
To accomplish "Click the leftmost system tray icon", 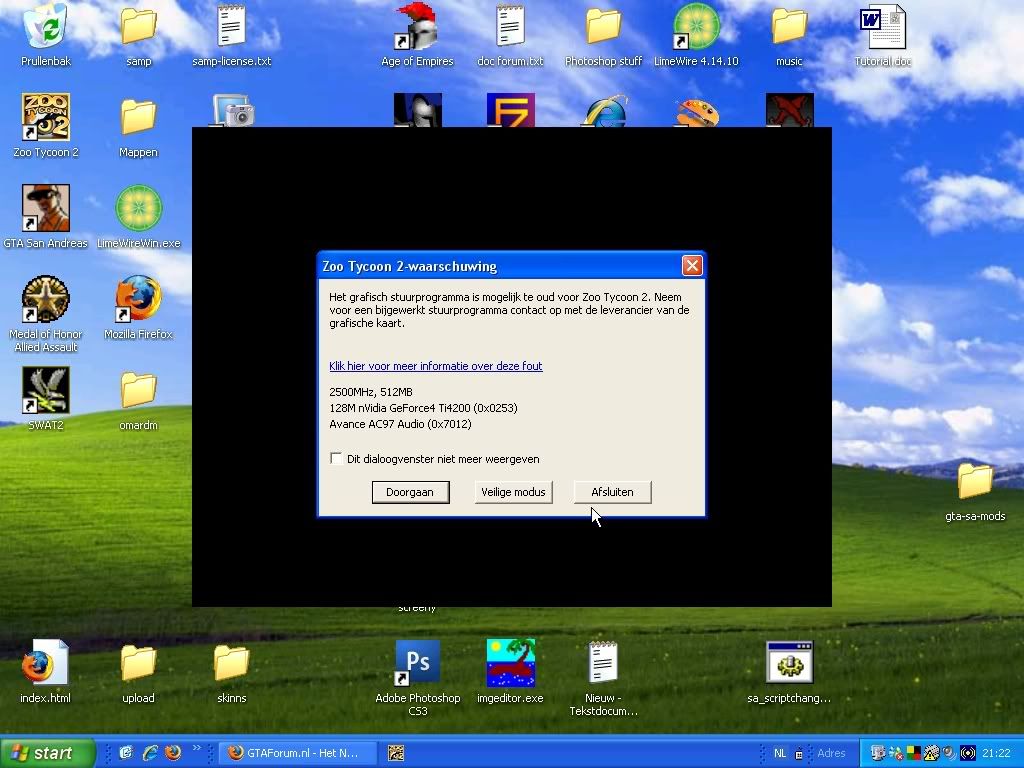I will [878, 753].
